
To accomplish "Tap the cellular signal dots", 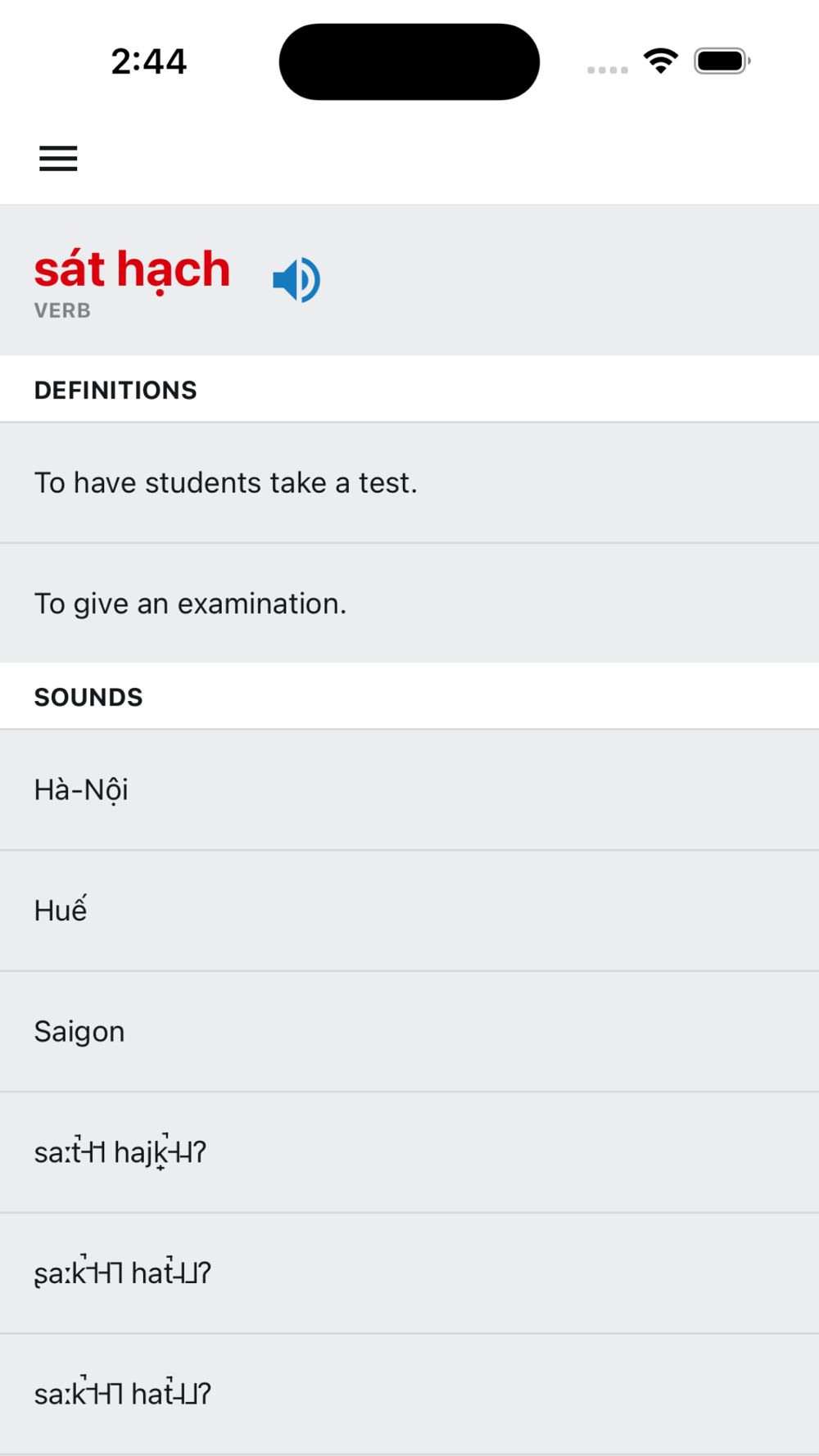I will [607, 70].
